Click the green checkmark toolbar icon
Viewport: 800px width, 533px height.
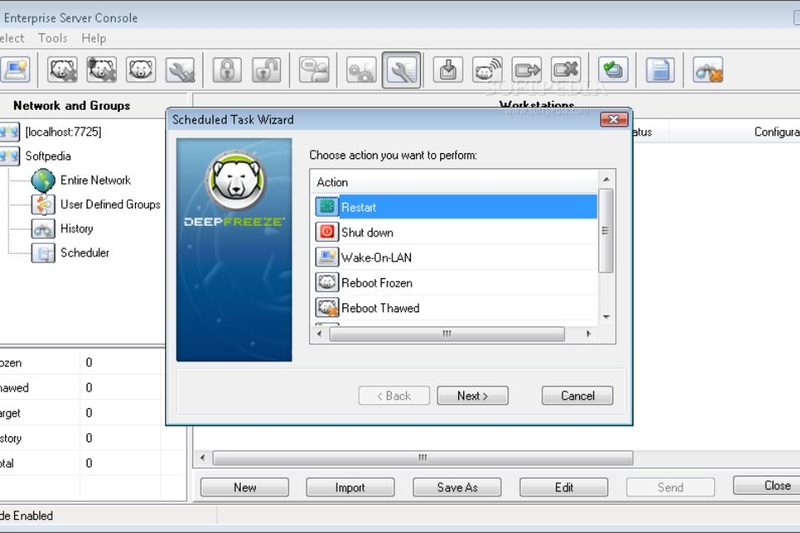click(613, 70)
